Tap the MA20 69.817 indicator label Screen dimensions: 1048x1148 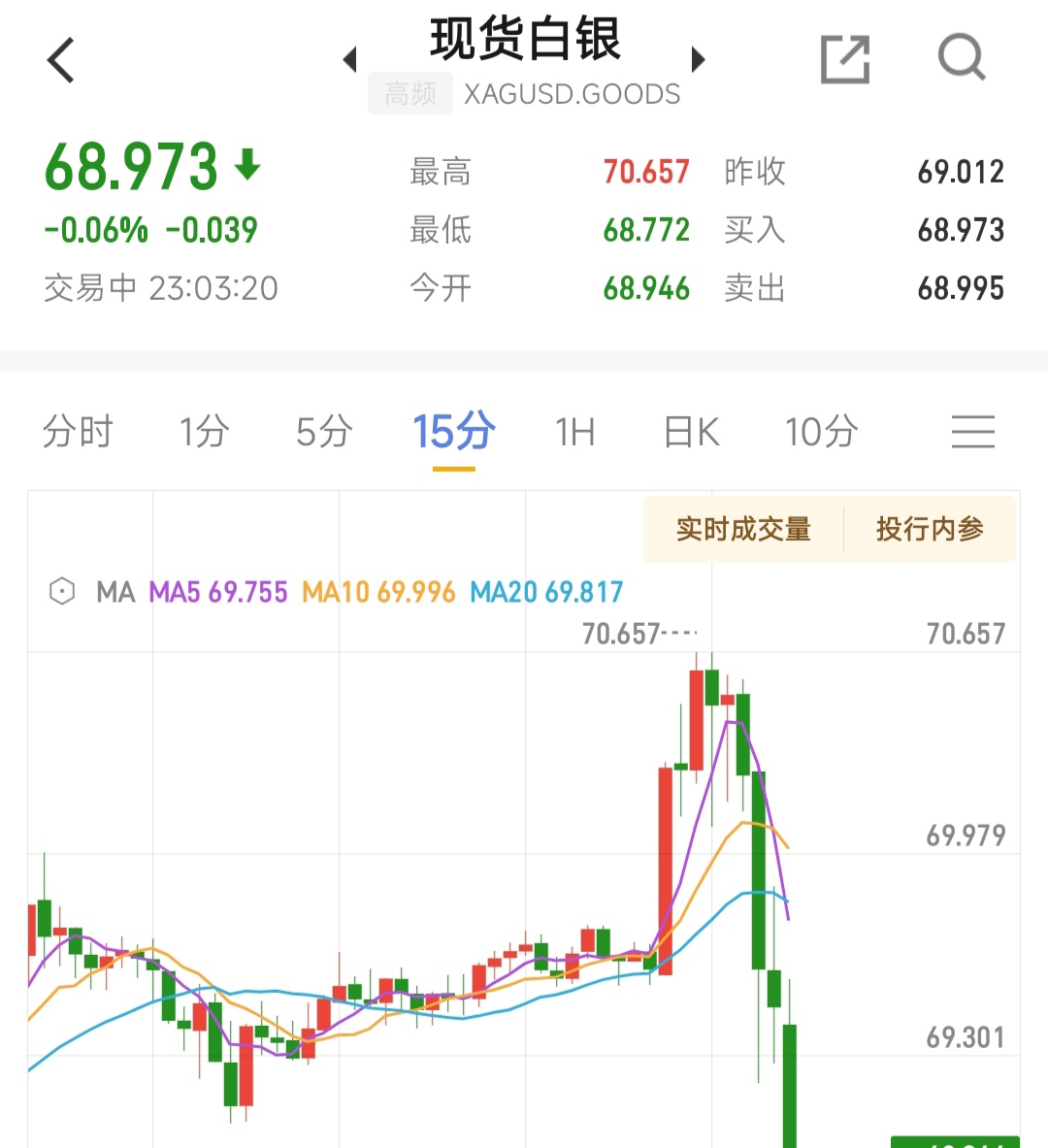coord(546,592)
